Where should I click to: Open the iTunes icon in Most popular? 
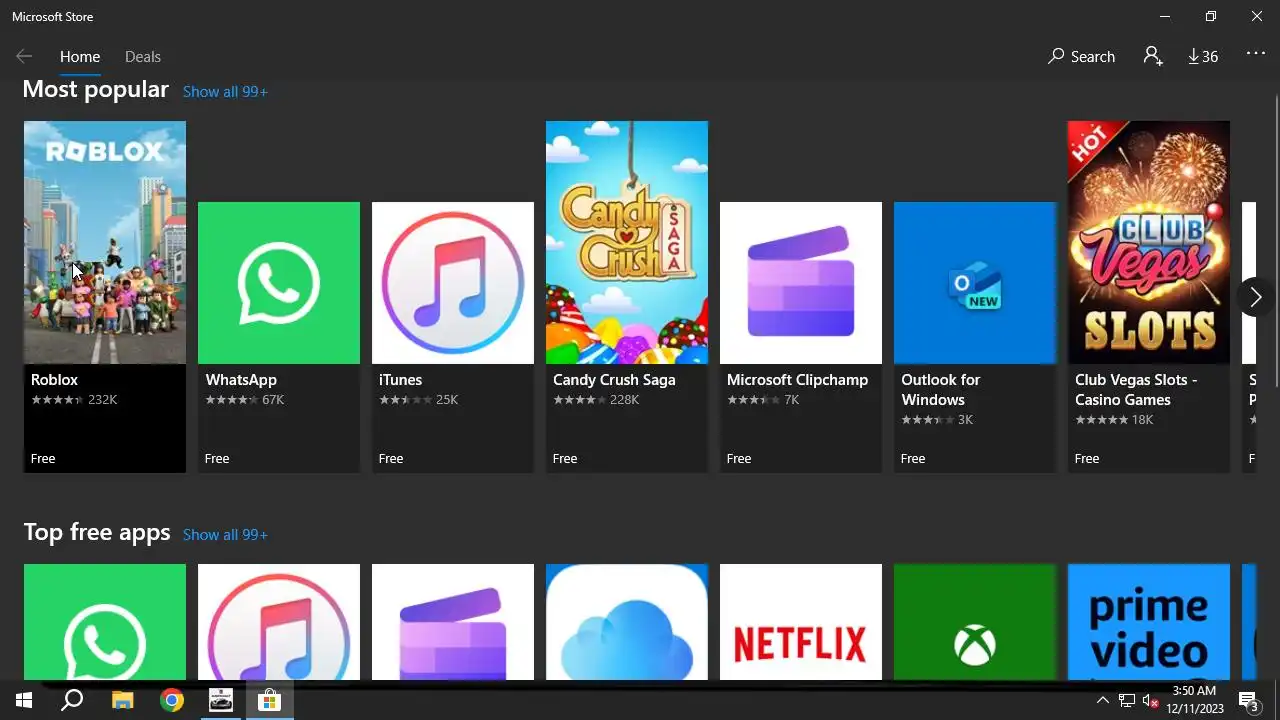pyautogui.click(x=453, y=283)
